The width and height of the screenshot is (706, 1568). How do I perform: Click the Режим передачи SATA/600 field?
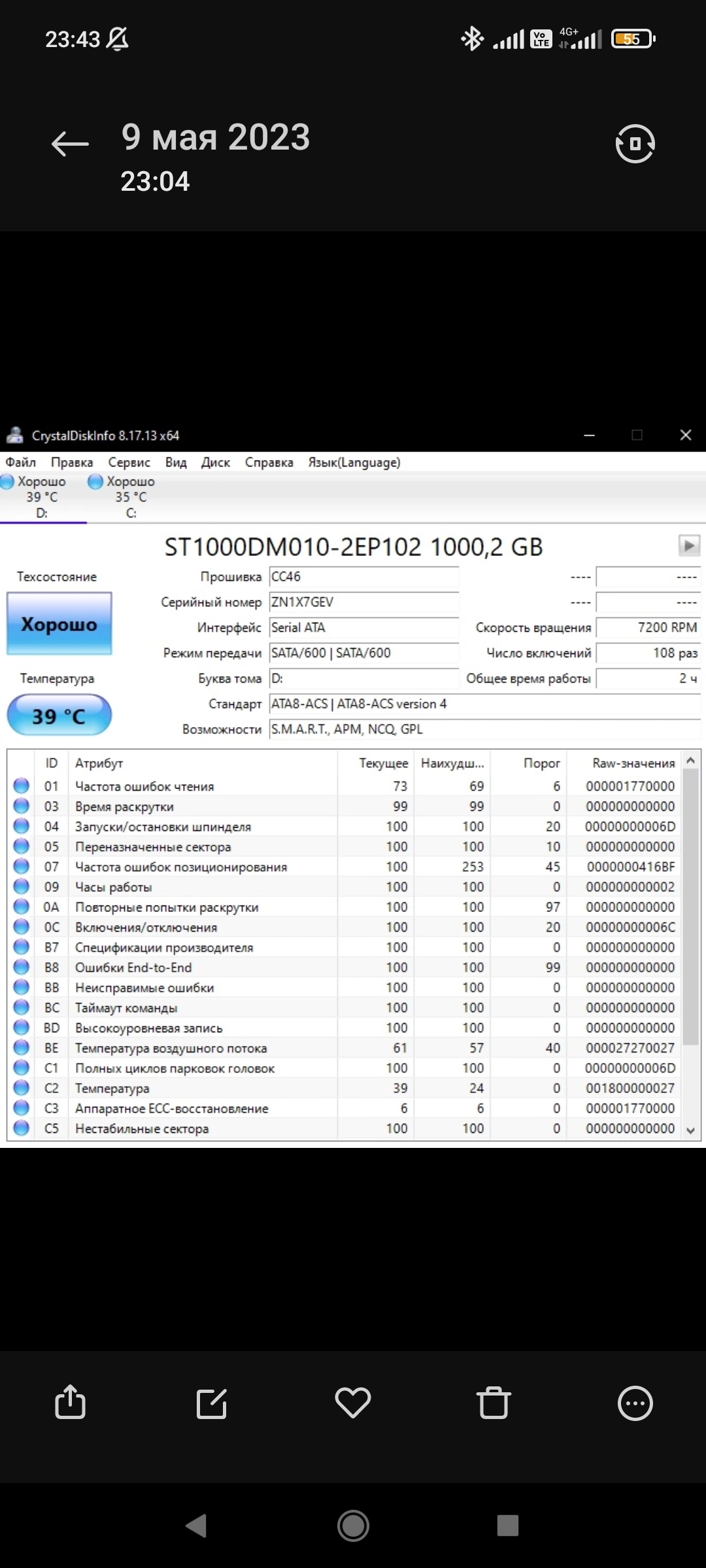coord(364,653)
